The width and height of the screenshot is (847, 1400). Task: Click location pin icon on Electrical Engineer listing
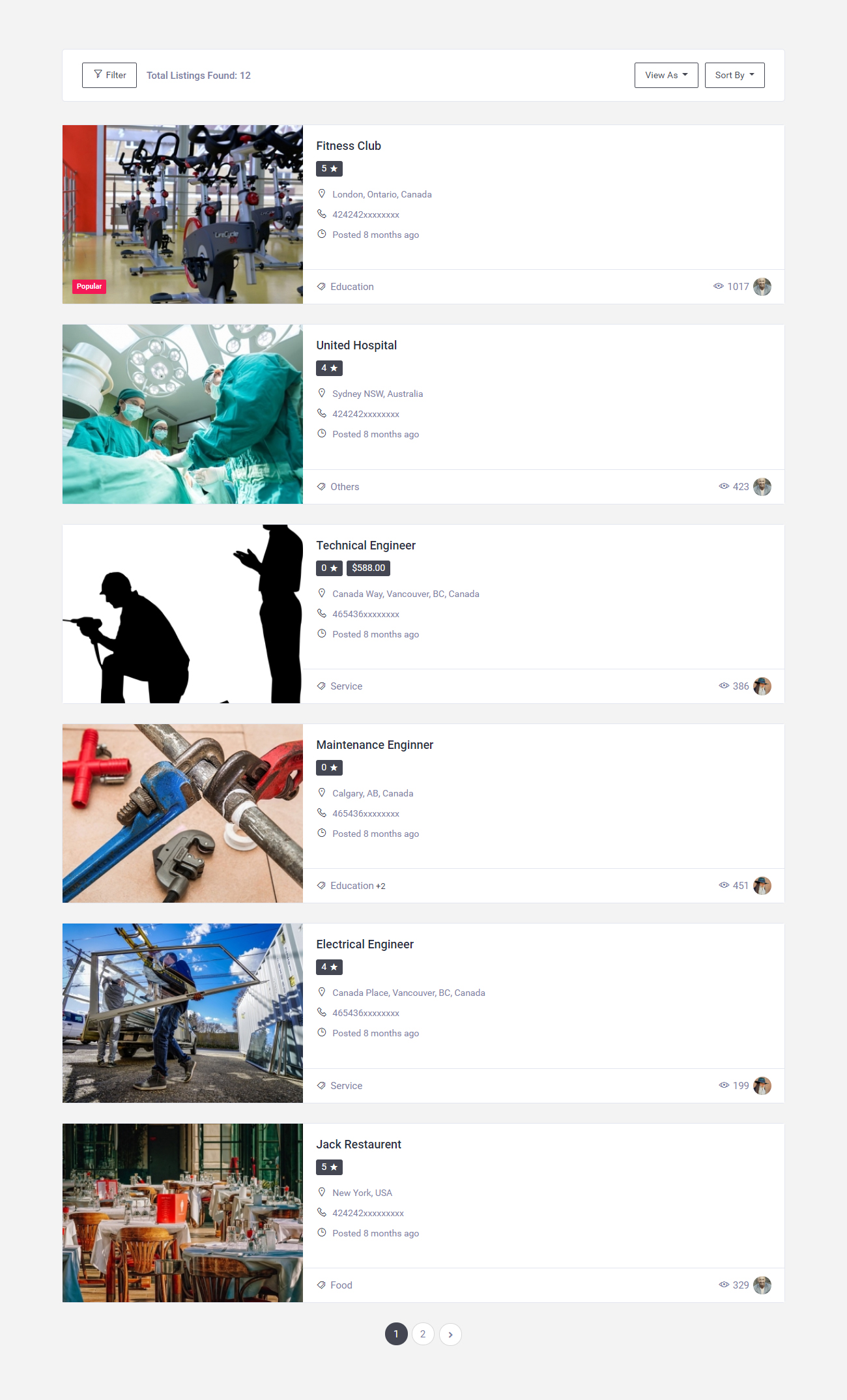pyautogui.click(x=321, y=992)
